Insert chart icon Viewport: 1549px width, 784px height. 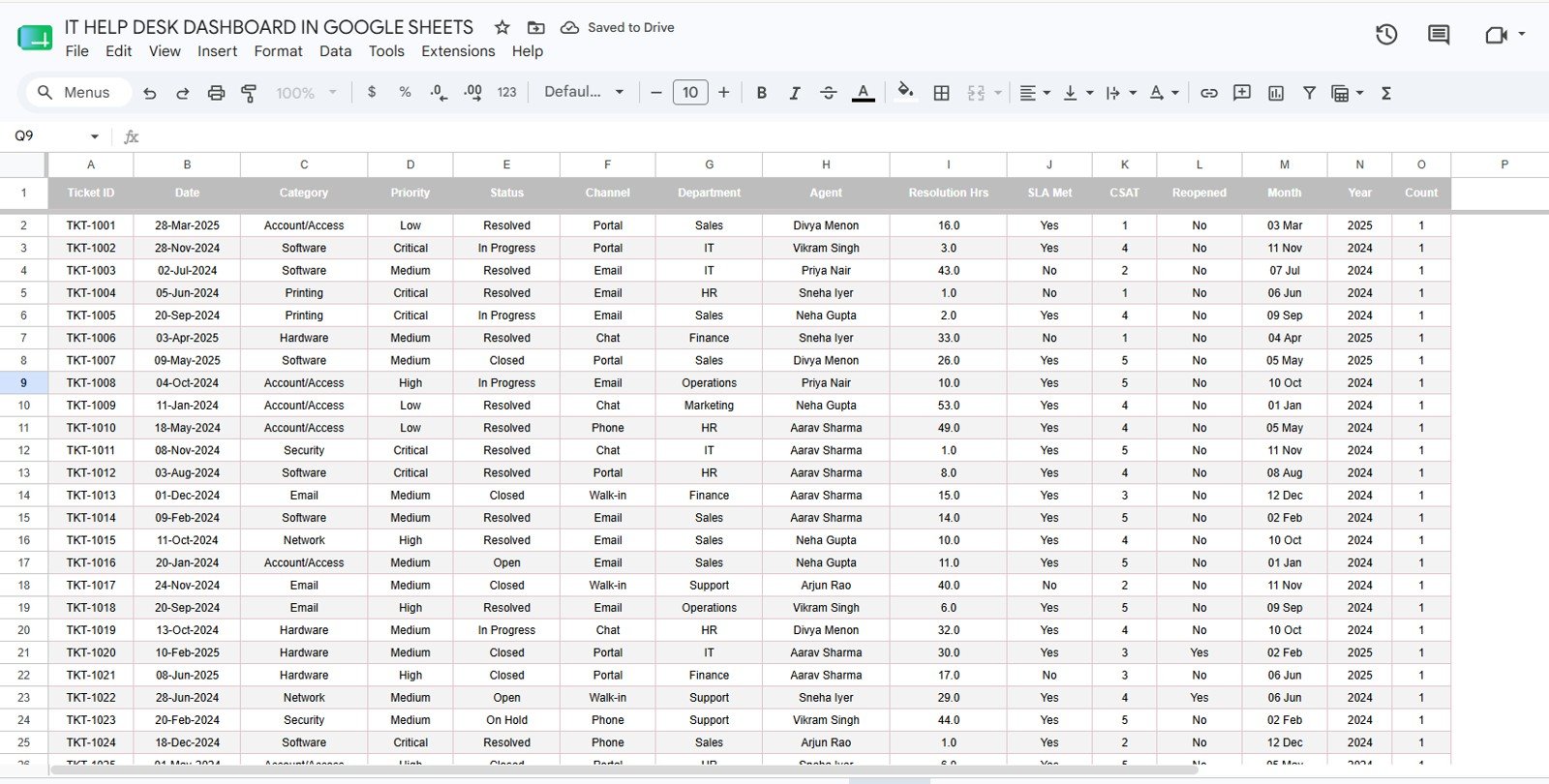pyautogui.click(x=1276, y=93)
